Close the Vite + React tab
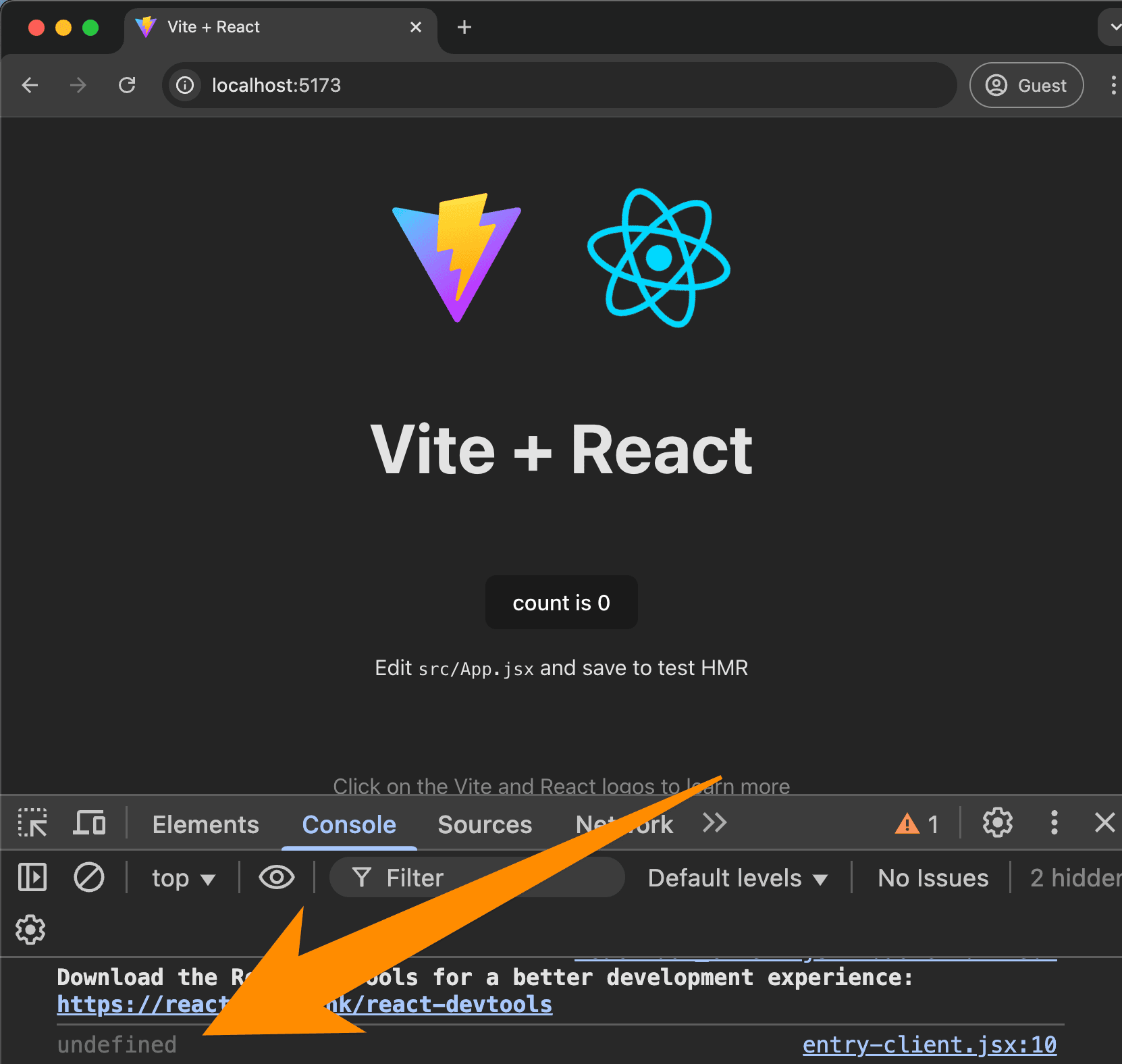The height and width of the screenshot is (1064, 1122). pos(416,27)
